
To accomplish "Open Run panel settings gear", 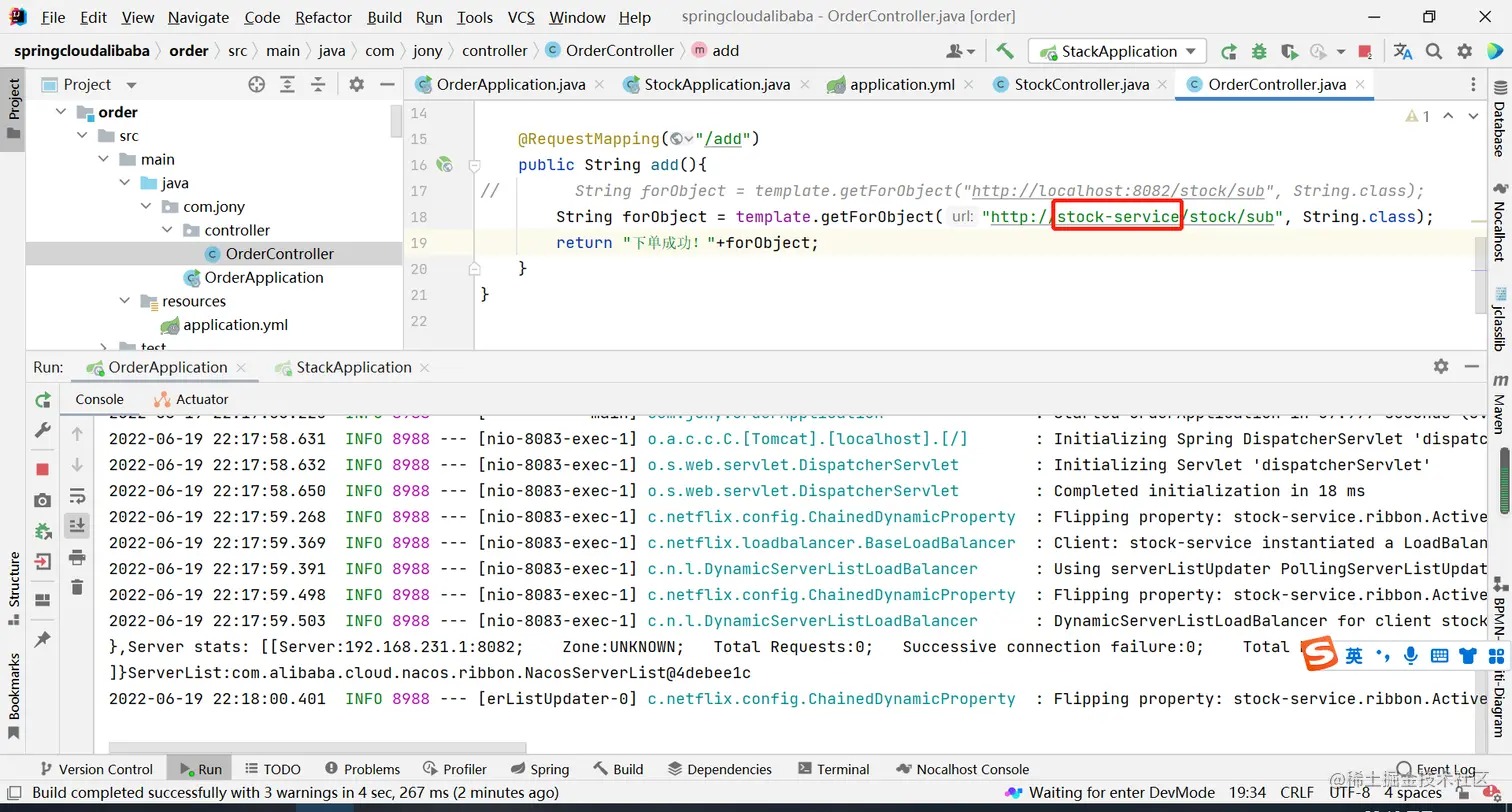I will tap(1441, 366).
